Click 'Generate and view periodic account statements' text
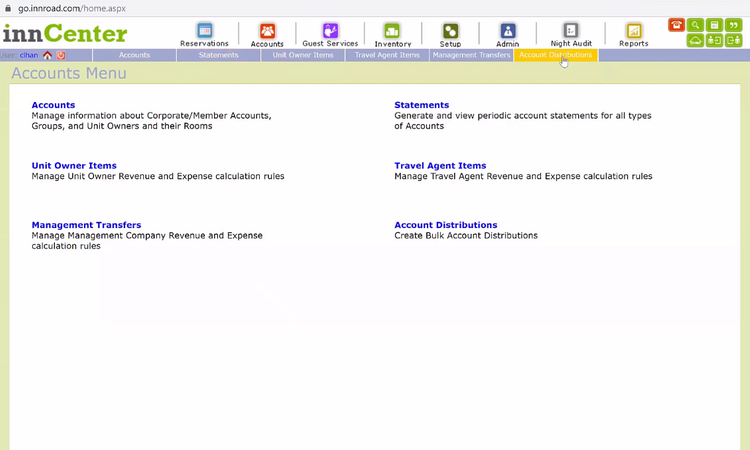The height and width of the screenshot is (450, 750). pyautogui.click(x=523, y=121)
